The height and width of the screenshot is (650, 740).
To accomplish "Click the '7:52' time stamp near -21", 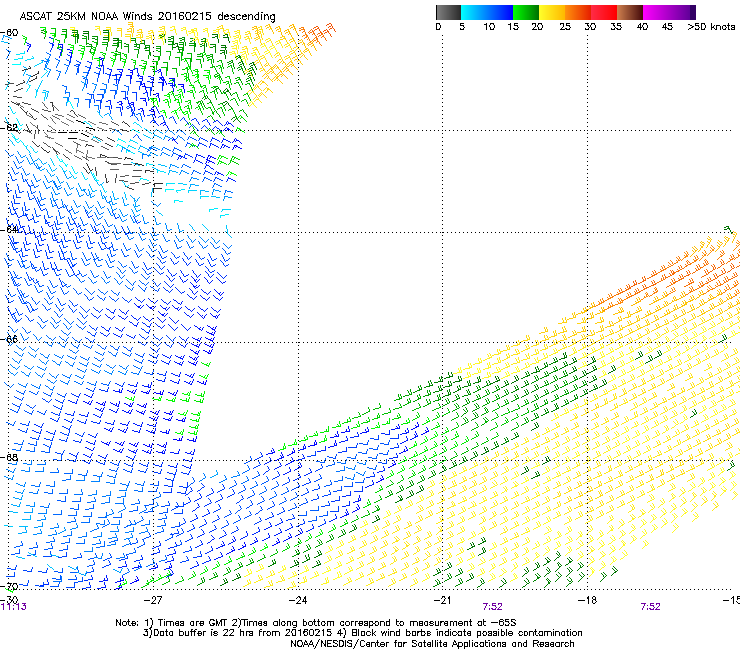I will point(492,607).
